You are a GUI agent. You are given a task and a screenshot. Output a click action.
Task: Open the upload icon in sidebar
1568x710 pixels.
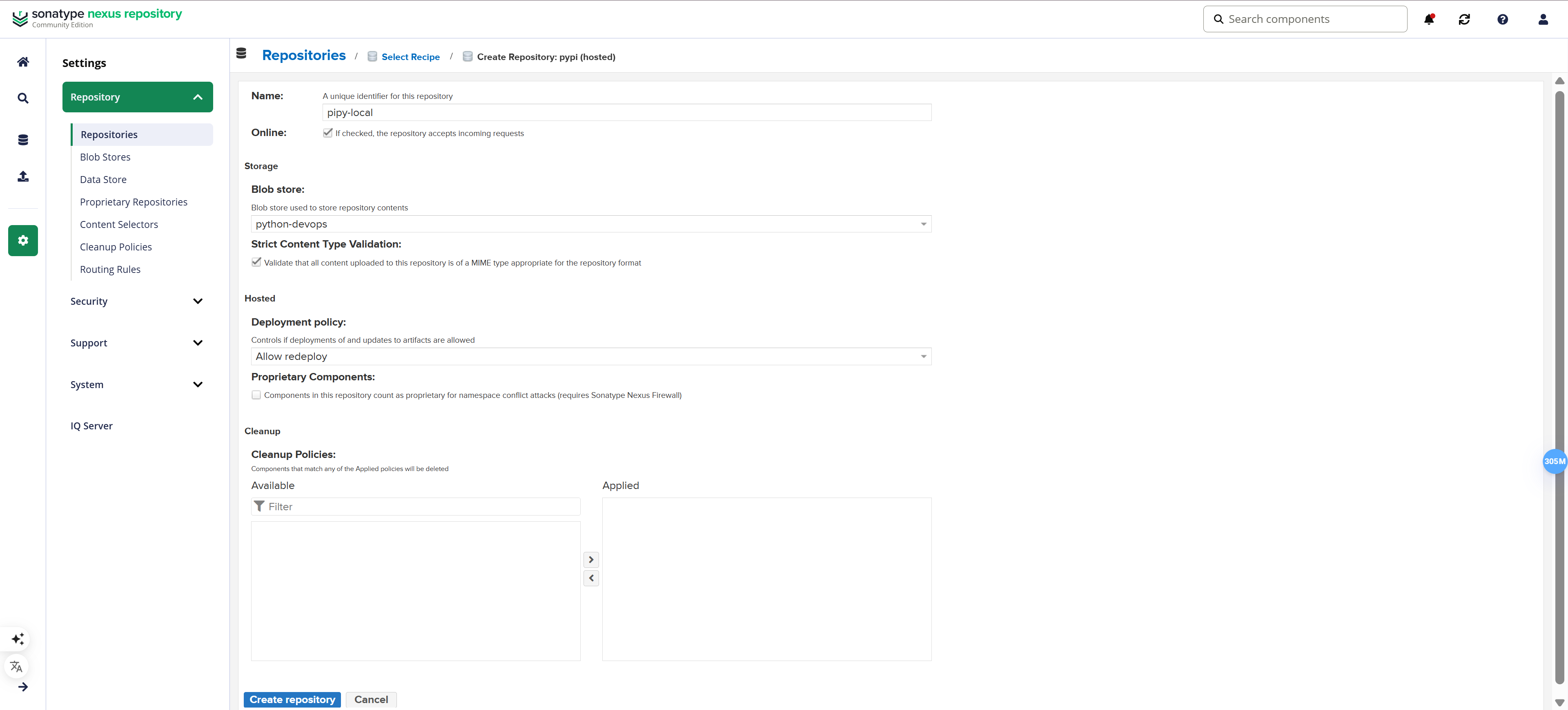[23, 176]
